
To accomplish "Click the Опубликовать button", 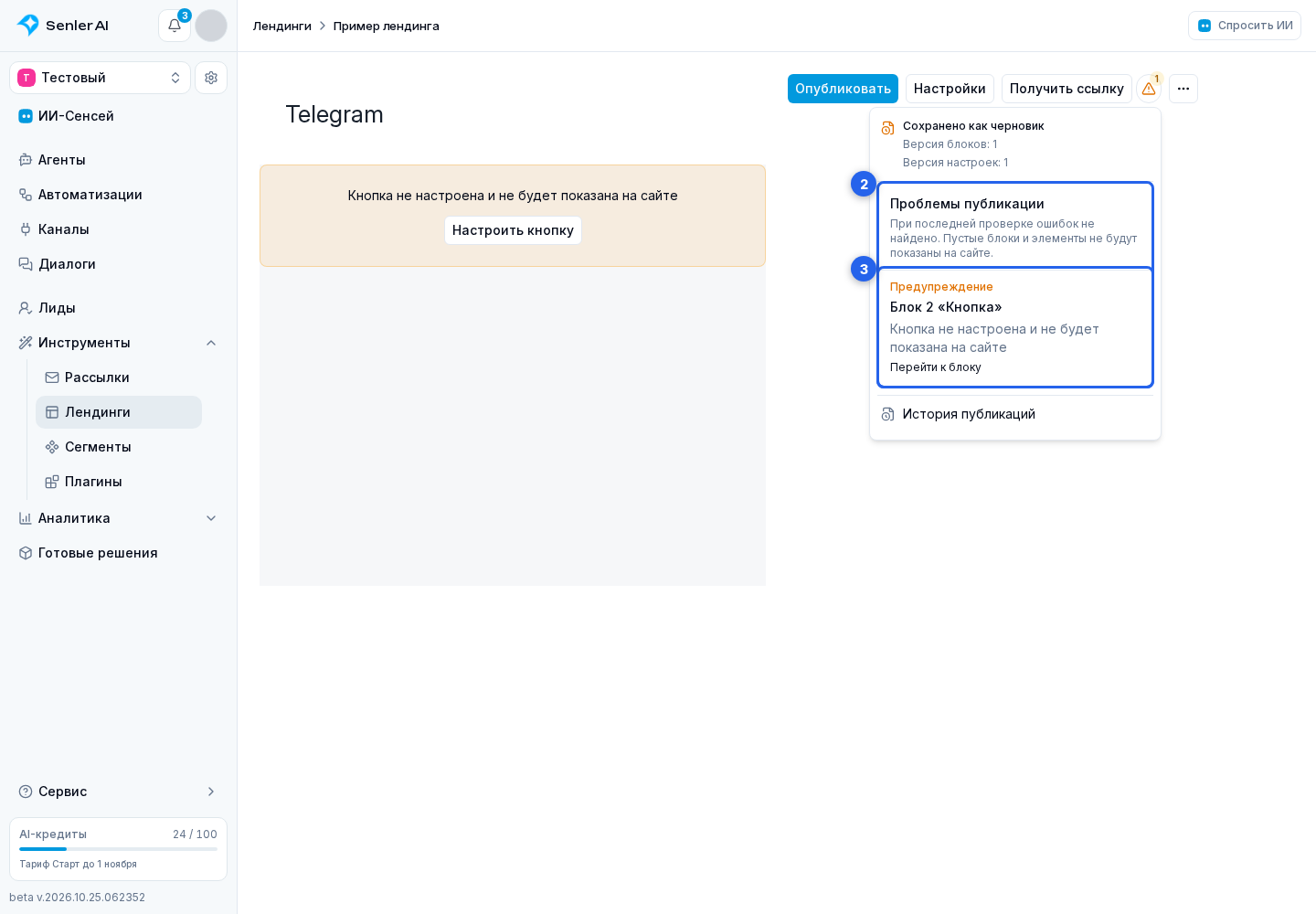I will 843,89.
